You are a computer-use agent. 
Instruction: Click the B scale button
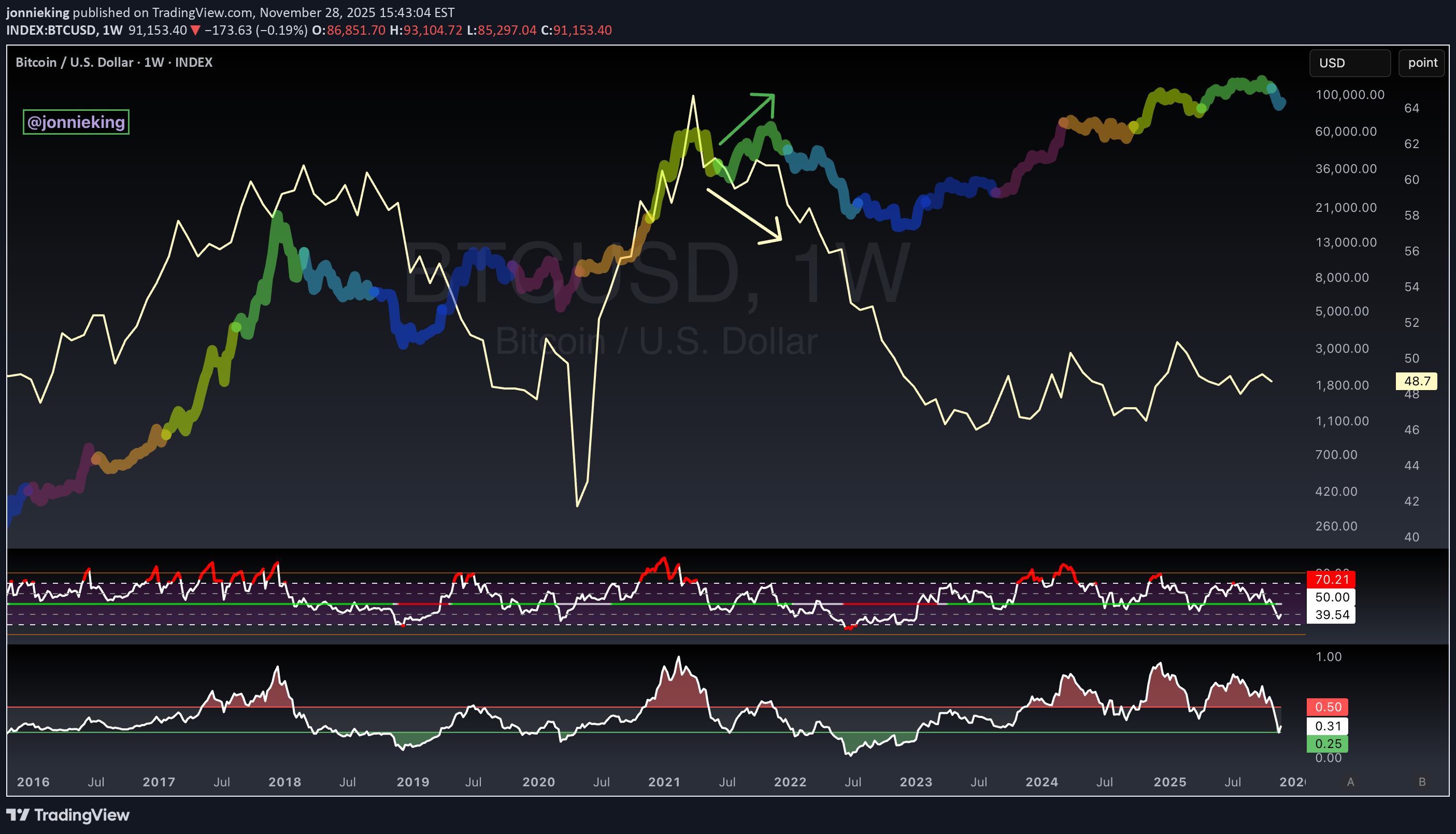click(1422, 782)
